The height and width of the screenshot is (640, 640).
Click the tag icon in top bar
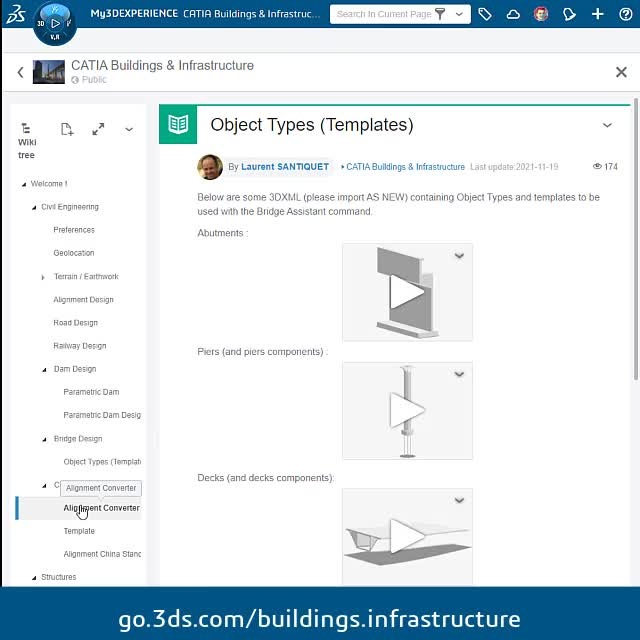pyautogui.click(x=485, y=14)
